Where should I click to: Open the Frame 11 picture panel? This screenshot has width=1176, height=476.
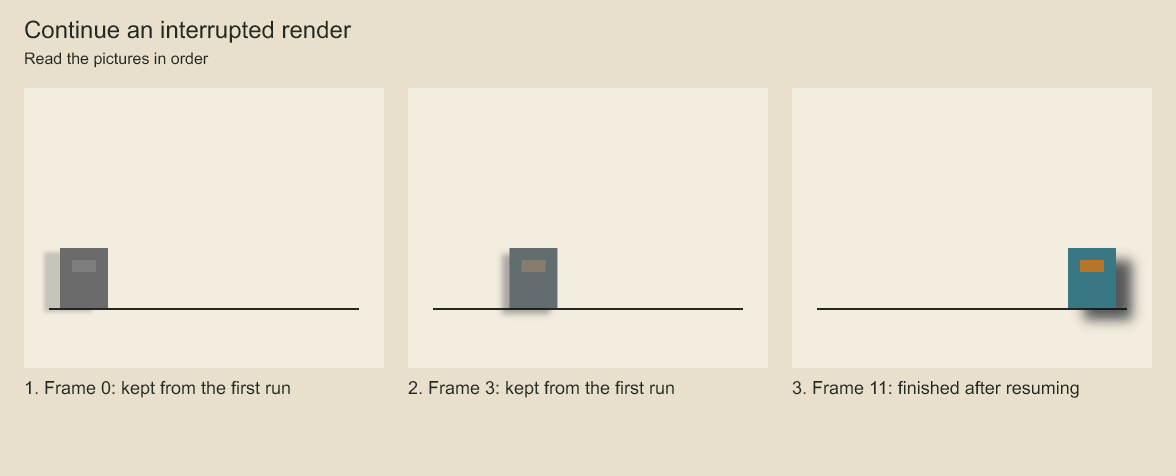coord(972,228)
